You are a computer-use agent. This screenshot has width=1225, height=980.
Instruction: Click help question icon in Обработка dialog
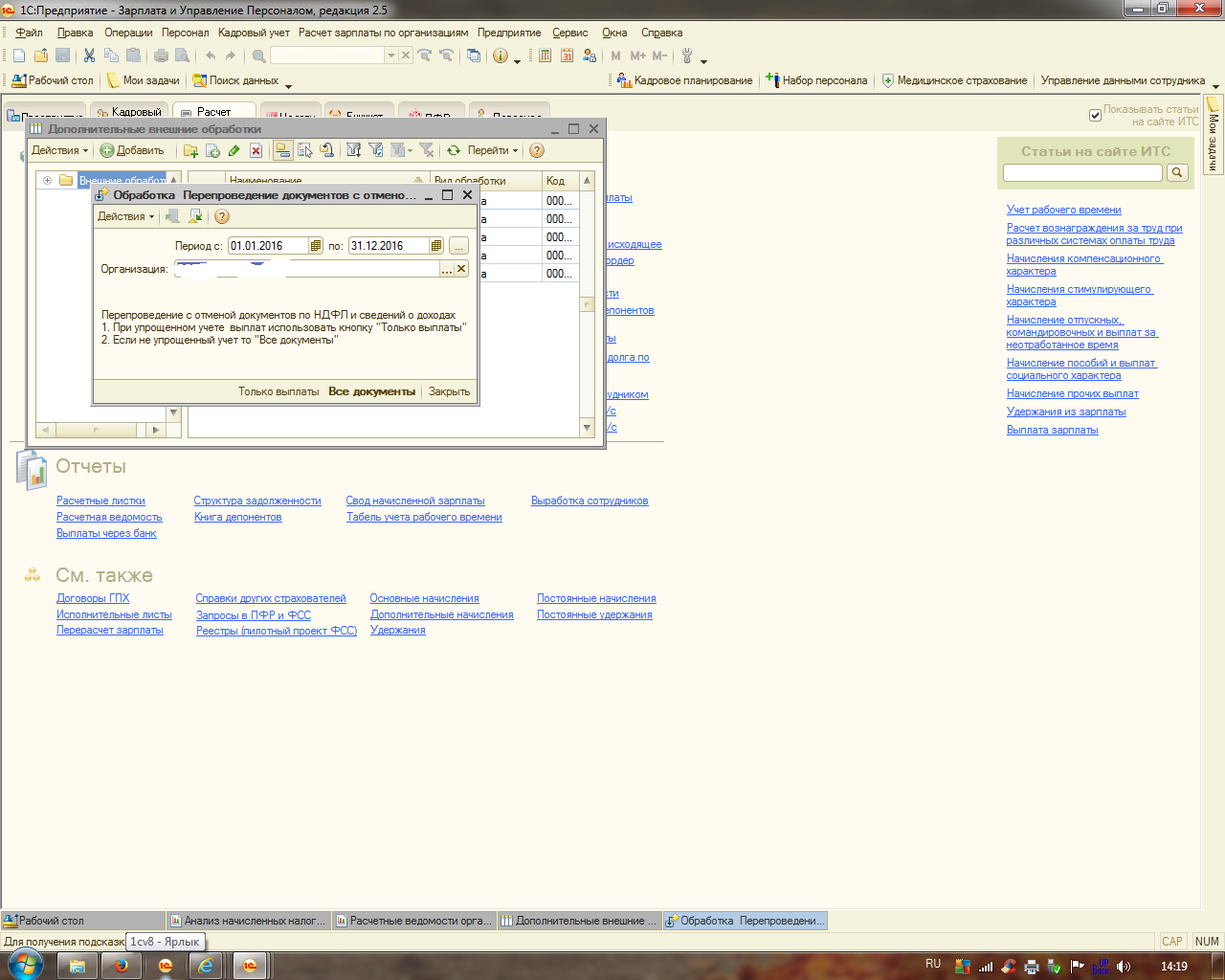(222, 216)
